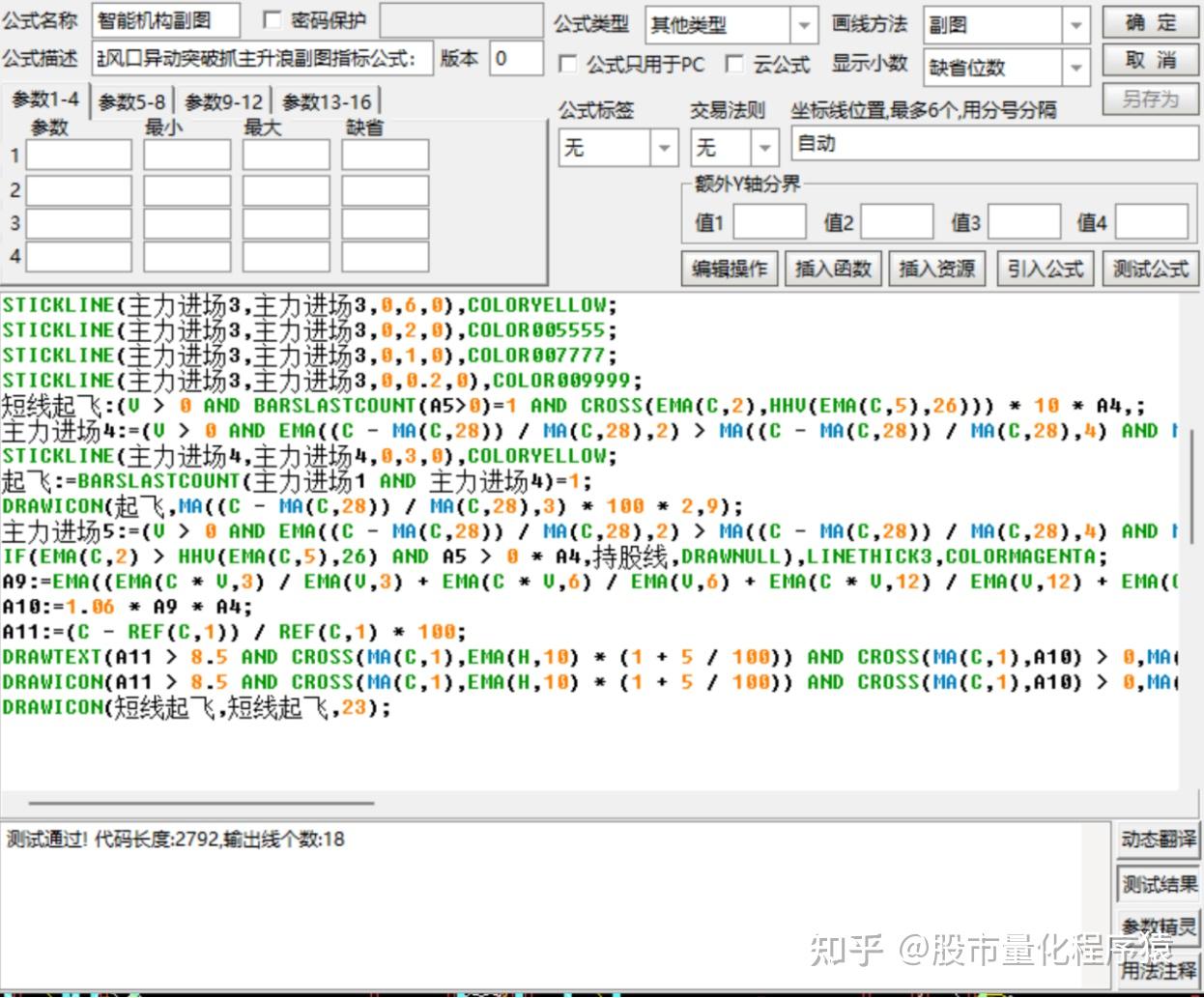Click the 值2 input field
1204x998 pixels.
(x=897, y=221)
